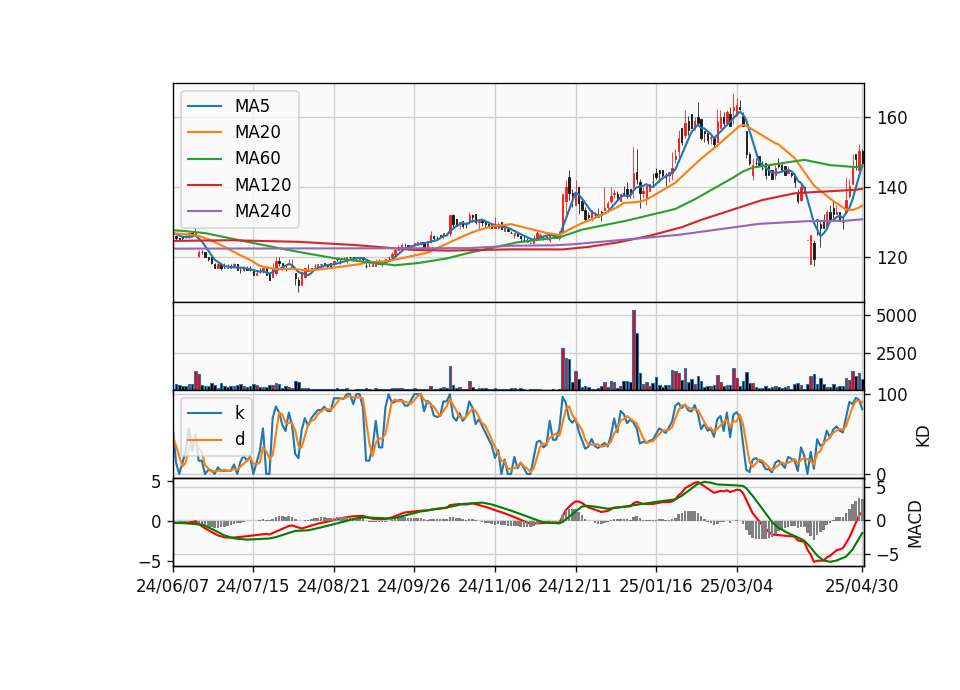The image size is (960, 690).
Task: Click the MA120 legend label
Action: point(263,185)
